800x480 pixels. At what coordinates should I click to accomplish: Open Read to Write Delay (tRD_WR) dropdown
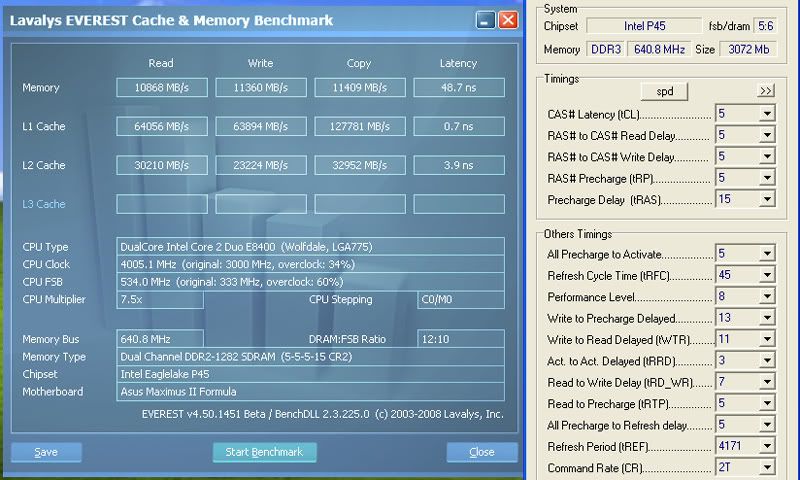pos(767,382)
